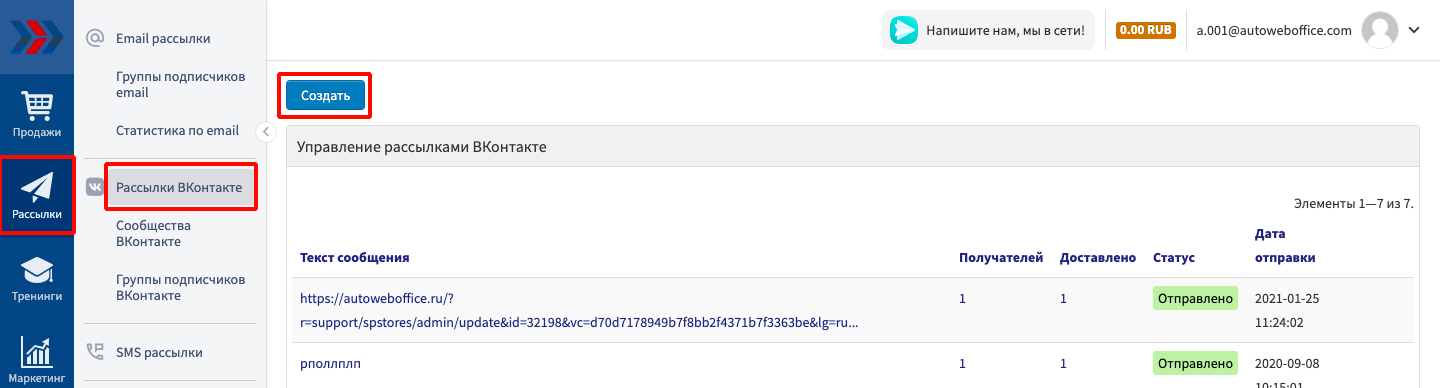The image size is (1440, 388).
Task: Sort by Дата отправки column header
Action: coord(1285,246)
